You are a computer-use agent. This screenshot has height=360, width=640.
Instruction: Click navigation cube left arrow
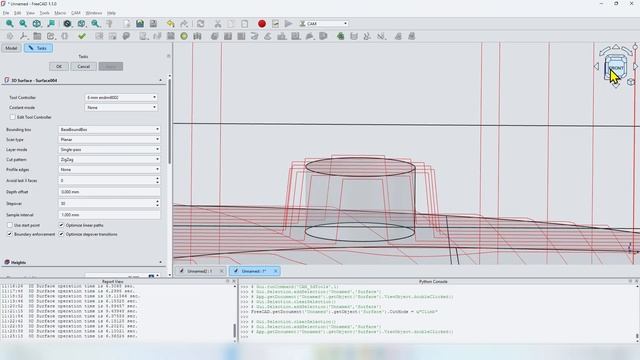coord(596,66)
